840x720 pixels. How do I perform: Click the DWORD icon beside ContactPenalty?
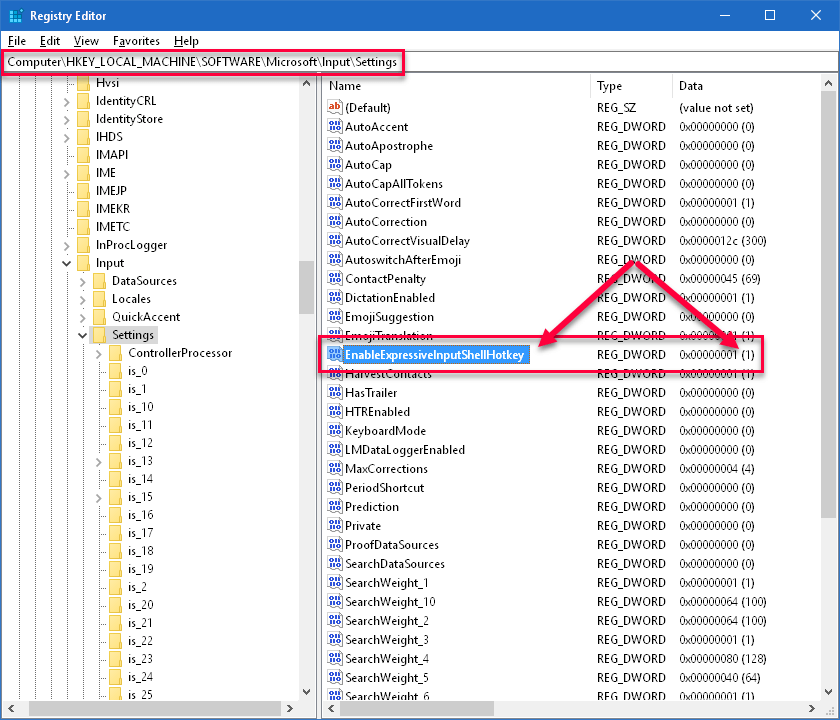coord(335,279)
